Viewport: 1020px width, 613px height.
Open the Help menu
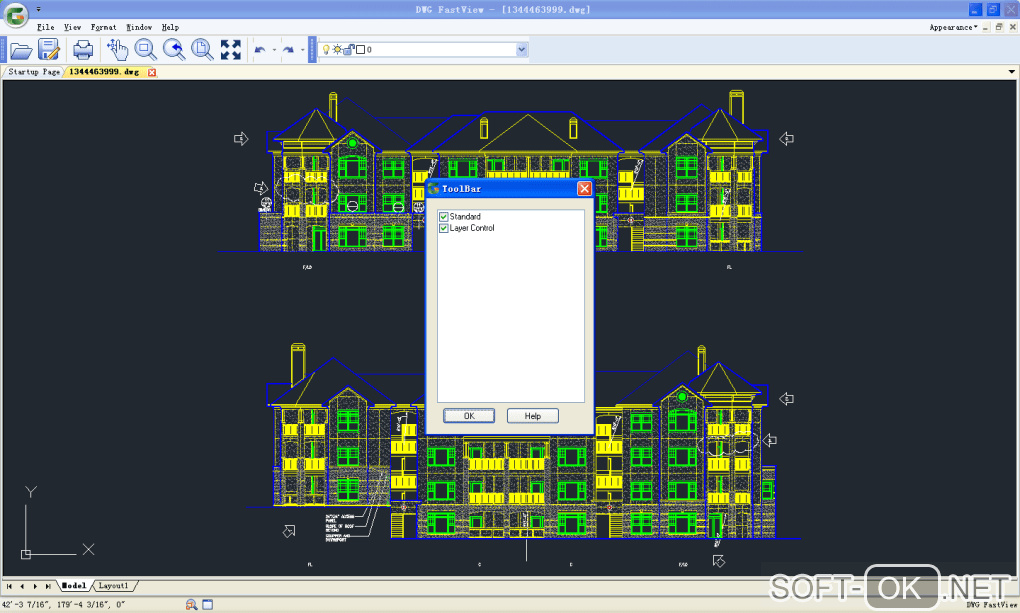click(x=170, y=27)
